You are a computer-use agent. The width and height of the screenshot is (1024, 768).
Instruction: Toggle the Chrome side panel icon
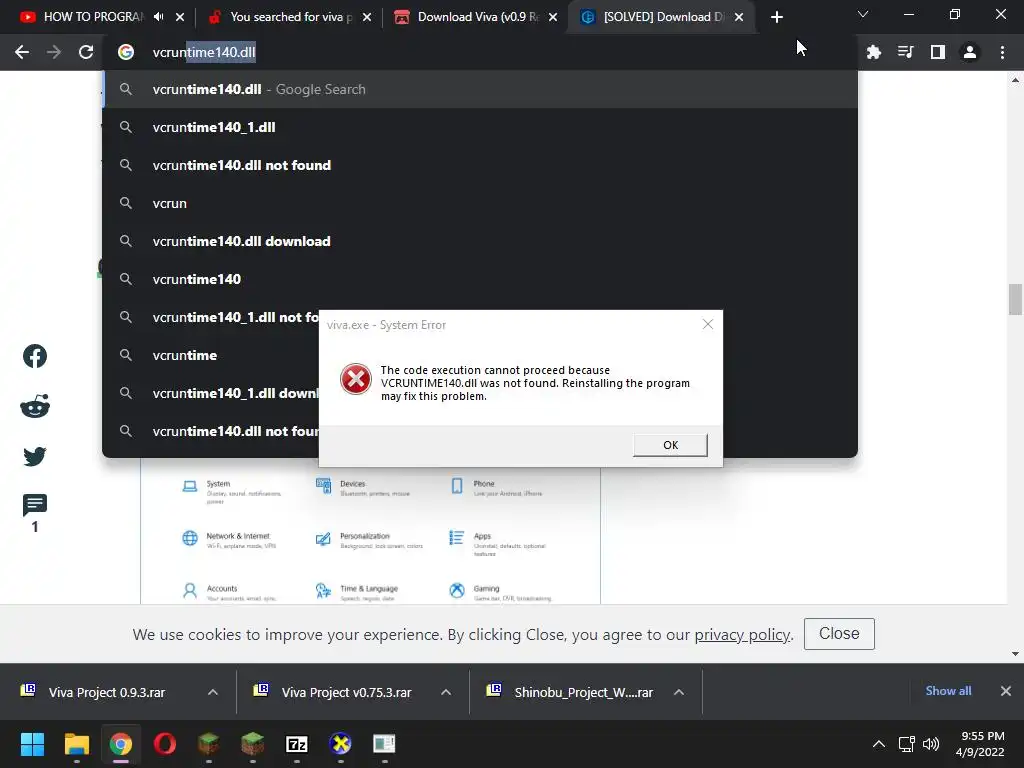937,52
